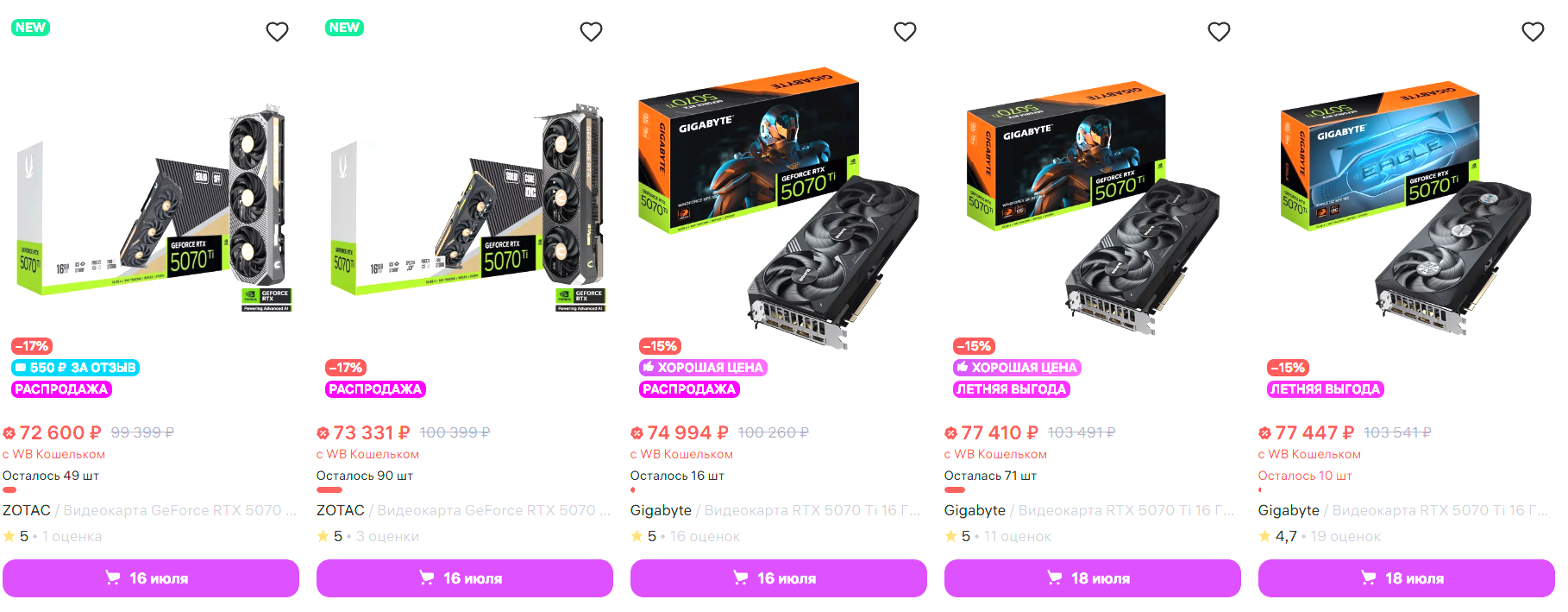Favorite the ZOTAC card priced 72 600 ₽
This screenshot has height=612, width=1568.
[277, 32]
